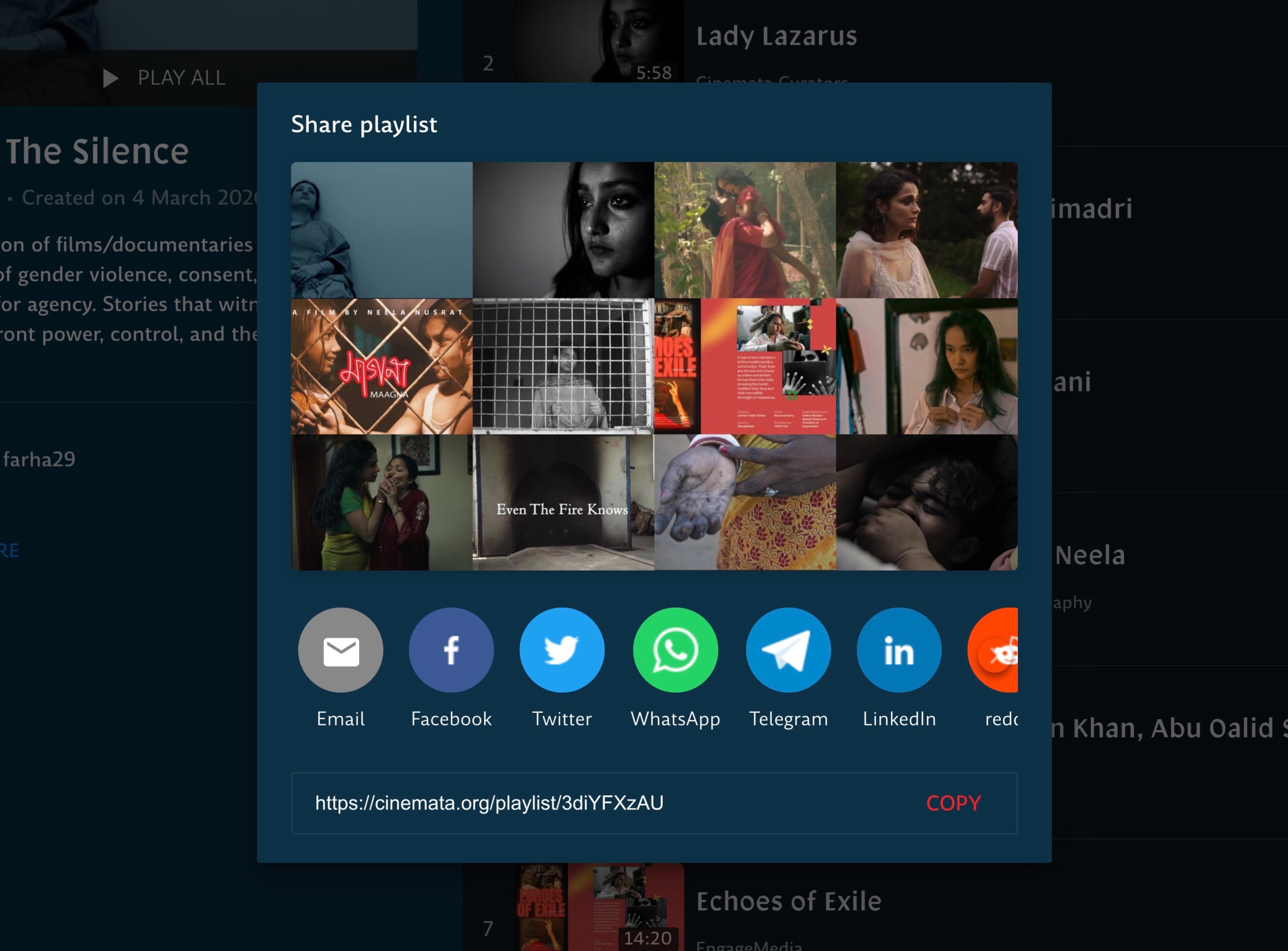Click COPY to copy playlist link
Viewport: 1288px width, 951px height.
coord(953,803)
